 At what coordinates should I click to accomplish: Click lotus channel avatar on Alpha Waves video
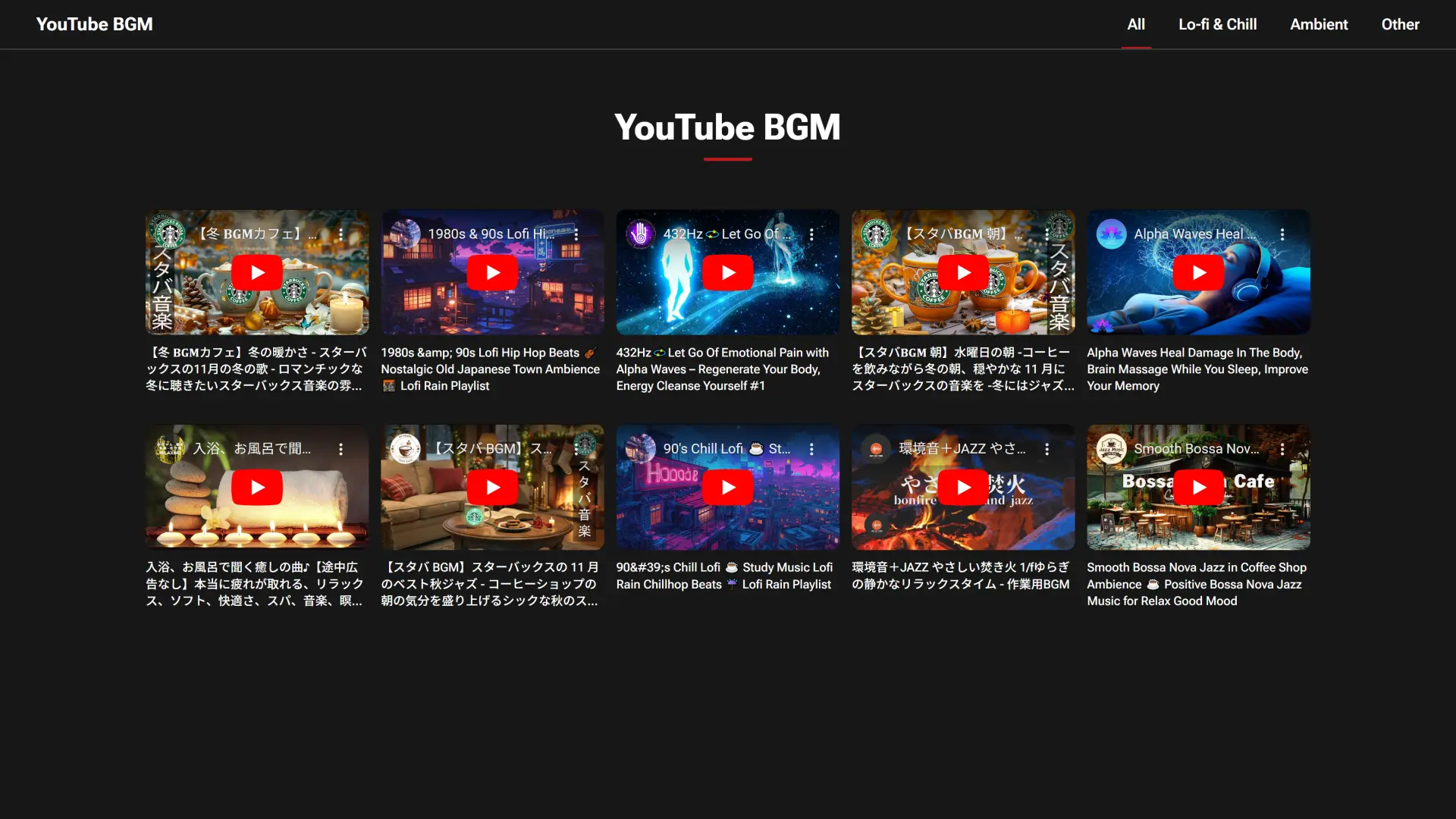coord(1112,234)
